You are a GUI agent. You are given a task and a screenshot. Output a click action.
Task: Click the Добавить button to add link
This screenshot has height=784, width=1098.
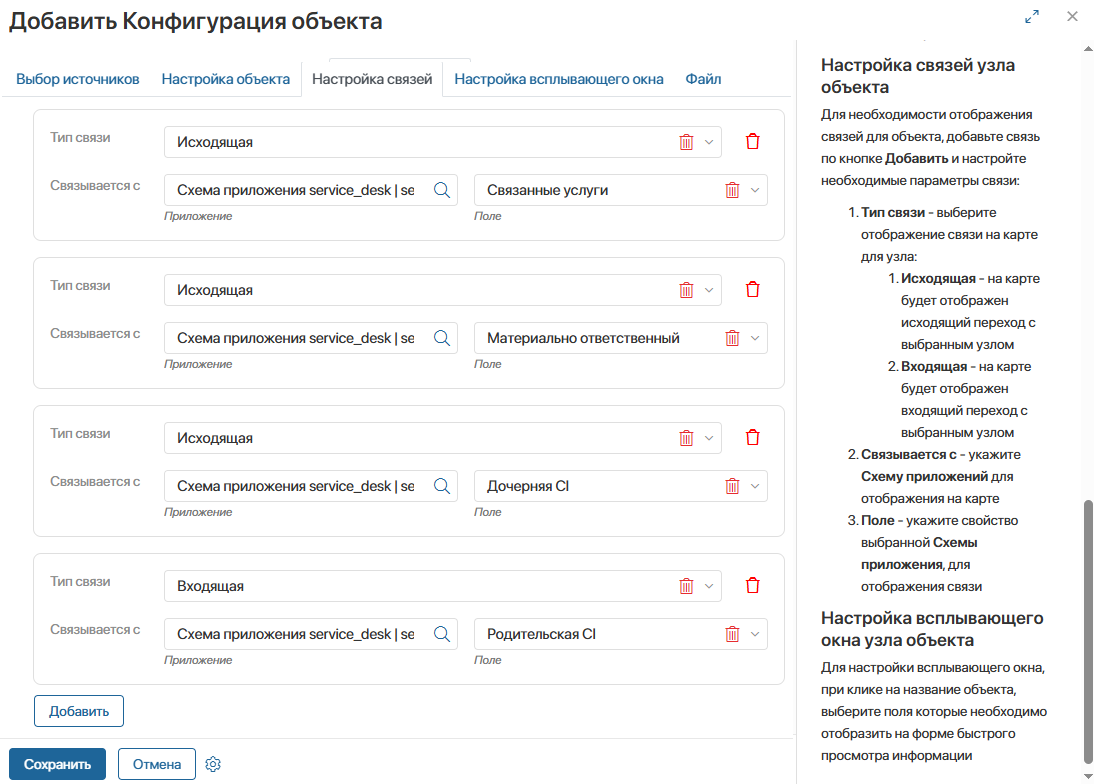tap(79, 711)
